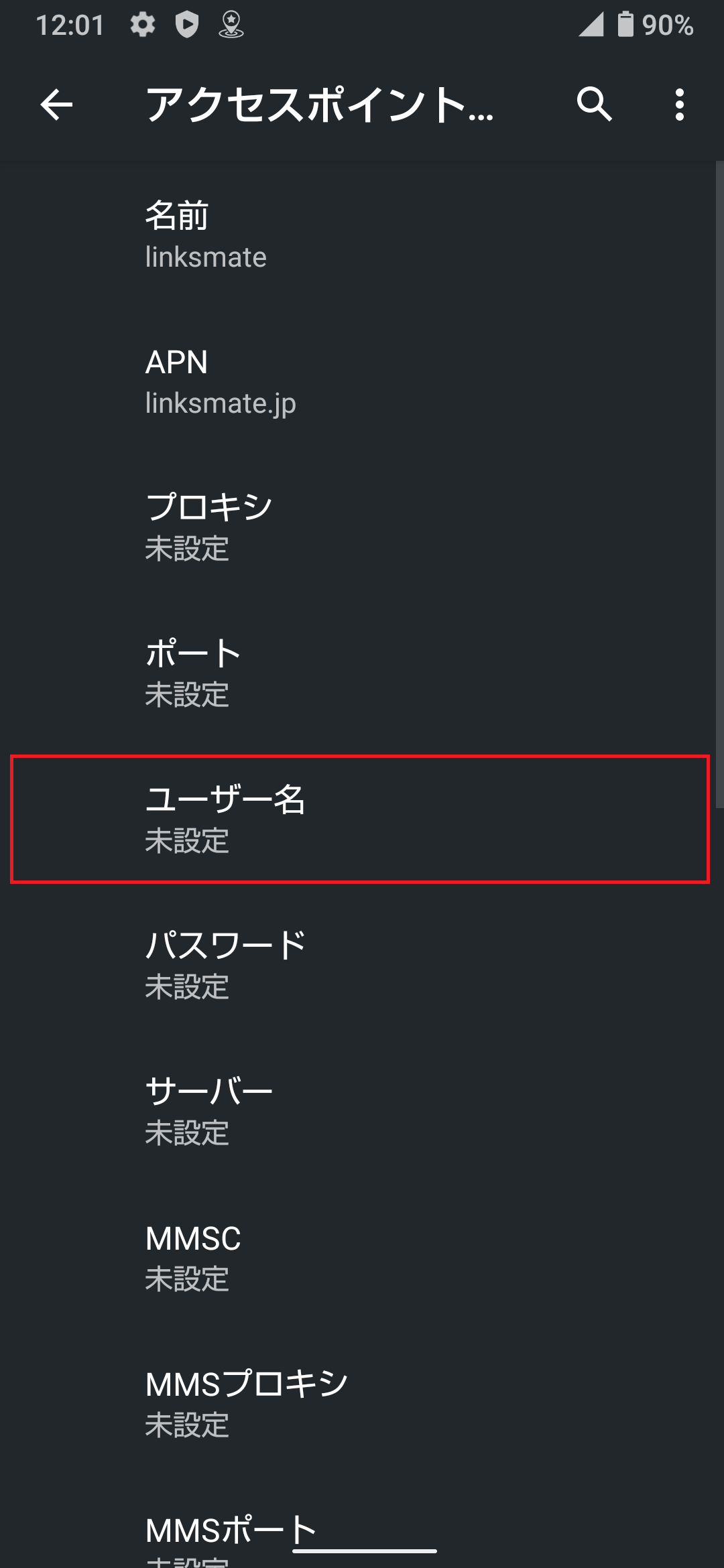Click the mobile signal strength indicator
Viewport: 724px width, 1568px height.
click(x=590, y=25)
